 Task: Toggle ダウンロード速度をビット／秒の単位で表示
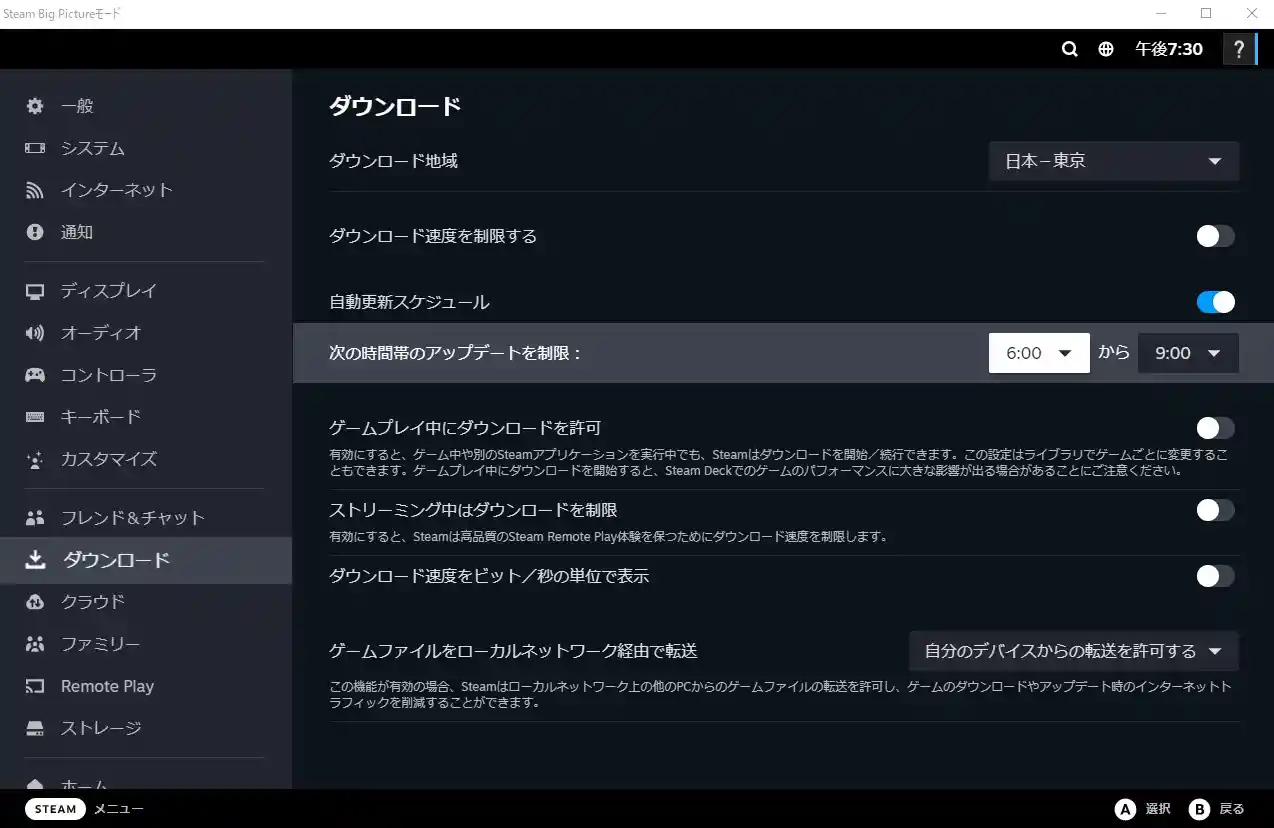(1215, 576)
